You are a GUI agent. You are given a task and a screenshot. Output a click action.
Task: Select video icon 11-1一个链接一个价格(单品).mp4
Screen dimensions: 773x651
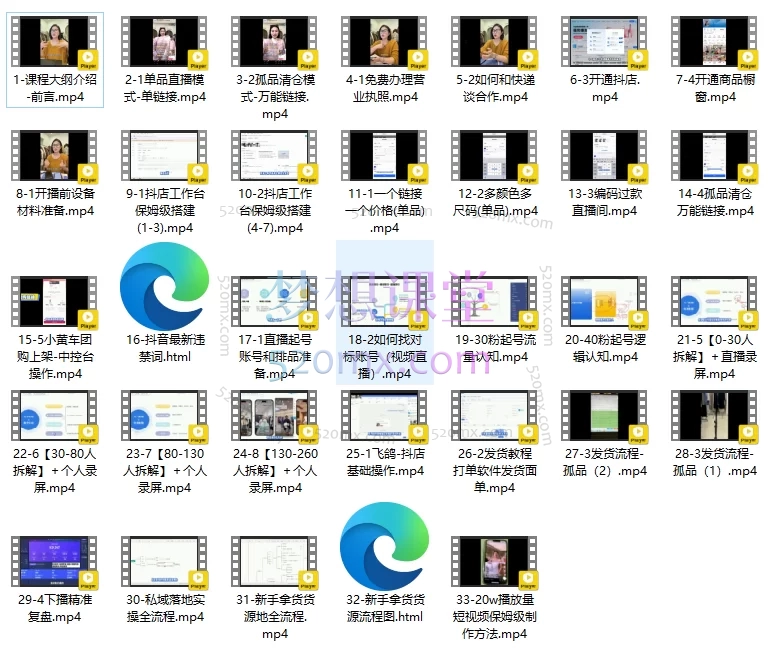coord(384,156)
